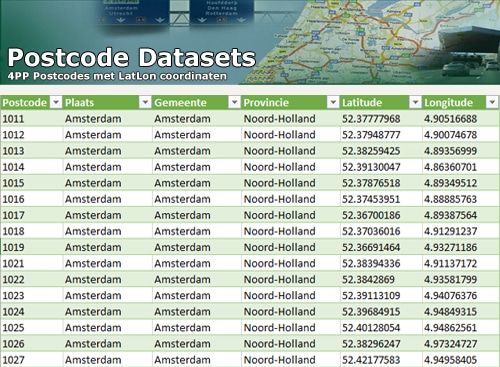Select postcode cell 1016

pos(32,199)
